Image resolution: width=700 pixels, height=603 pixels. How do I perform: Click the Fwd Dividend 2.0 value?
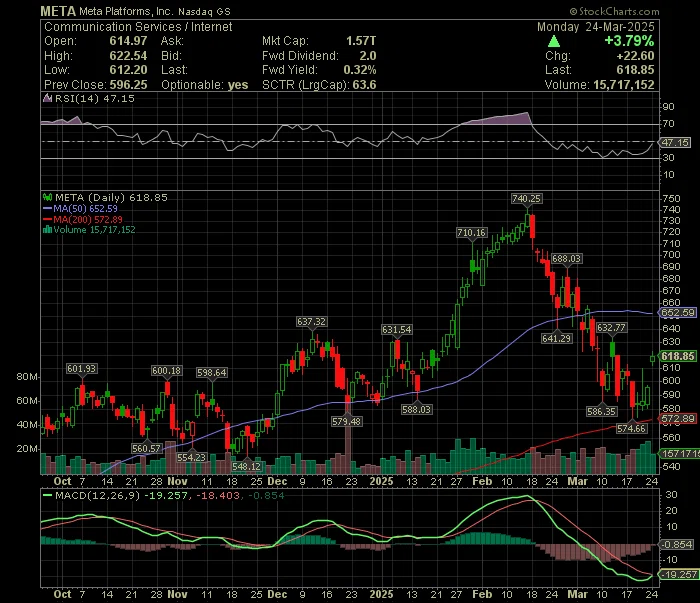(368, 56)
